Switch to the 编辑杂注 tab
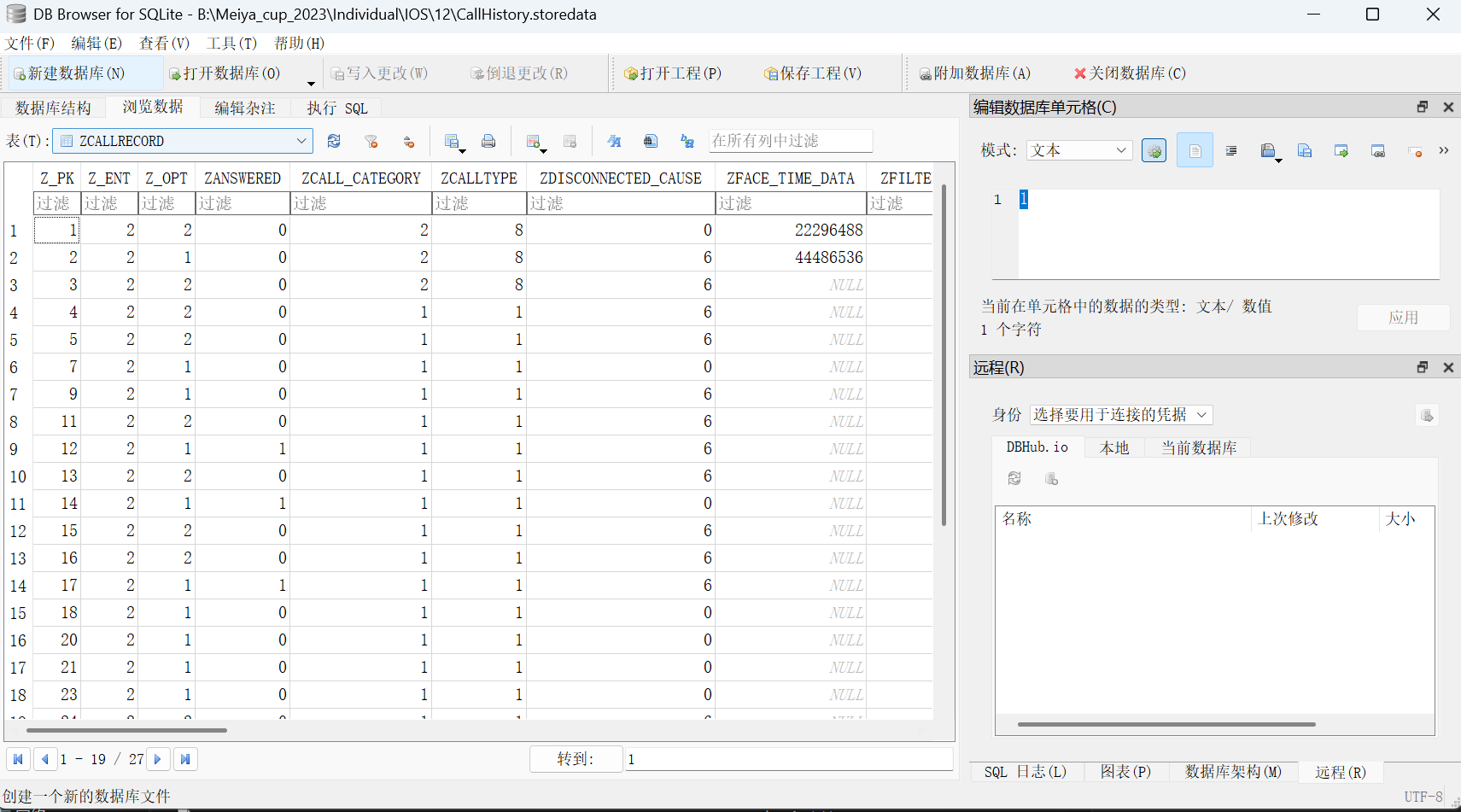Viewport: 1461px width, 812px height. 245,108
